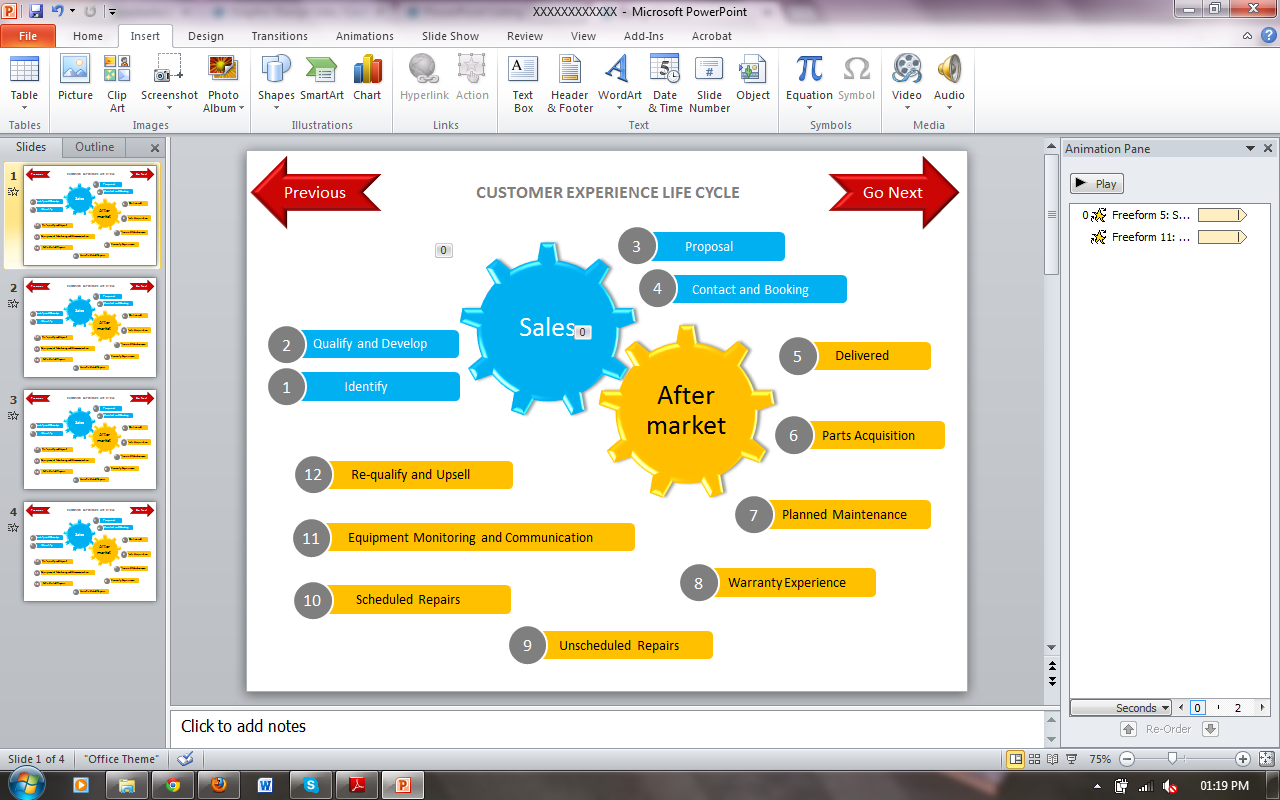Close the Animation Pane
Screen dimensions: 1280x800
1268,148
